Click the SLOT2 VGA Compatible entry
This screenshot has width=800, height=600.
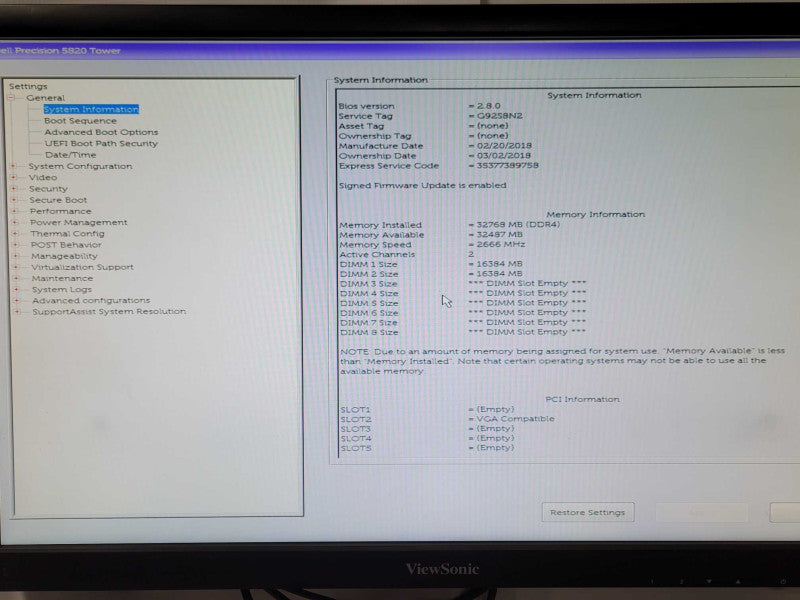pyautogui.click(x=447, y=419)
